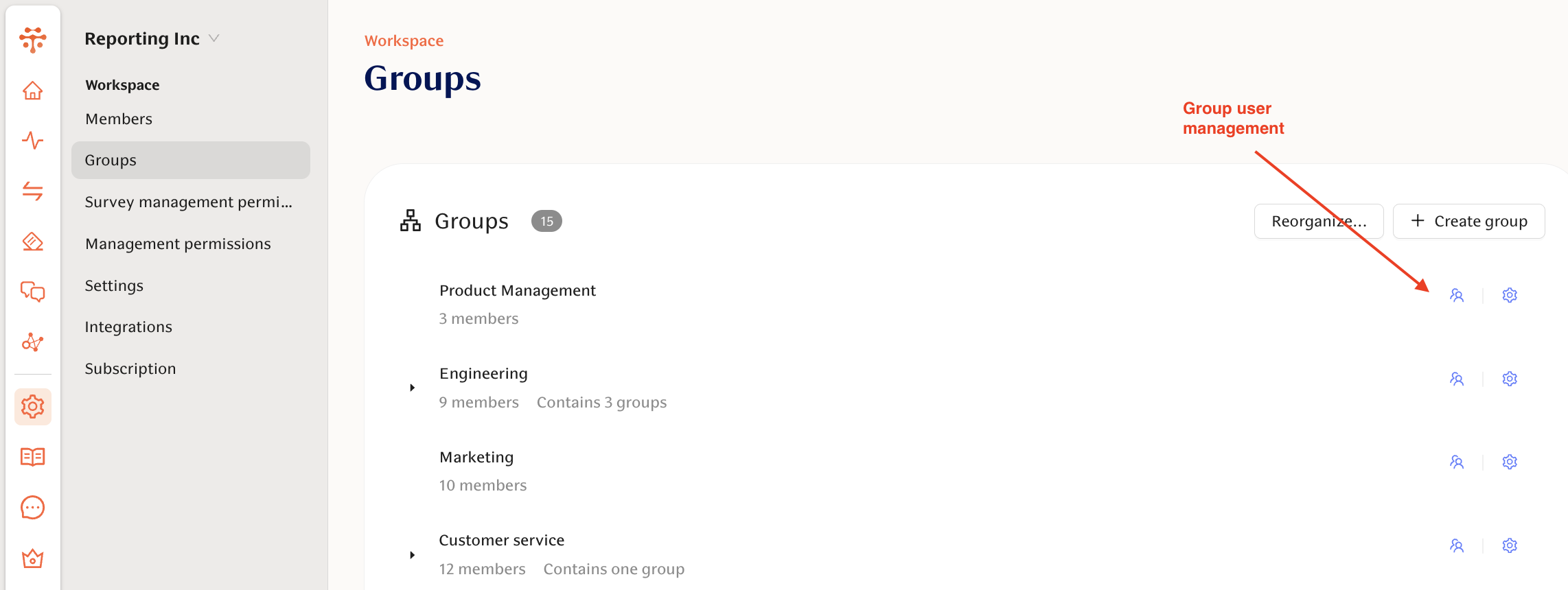Open user management icon for Engineering group
1568x590 pixels.
click(1457, 378)
